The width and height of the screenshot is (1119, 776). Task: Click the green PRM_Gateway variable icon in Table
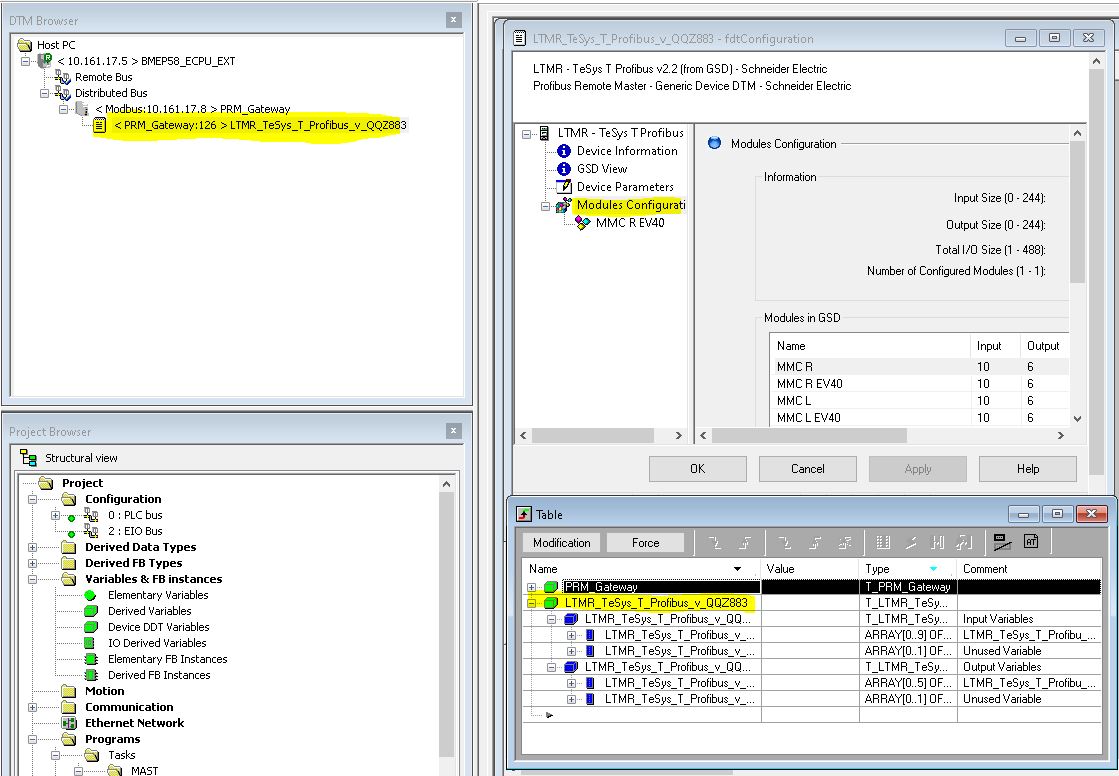click(x=550, y=587)
